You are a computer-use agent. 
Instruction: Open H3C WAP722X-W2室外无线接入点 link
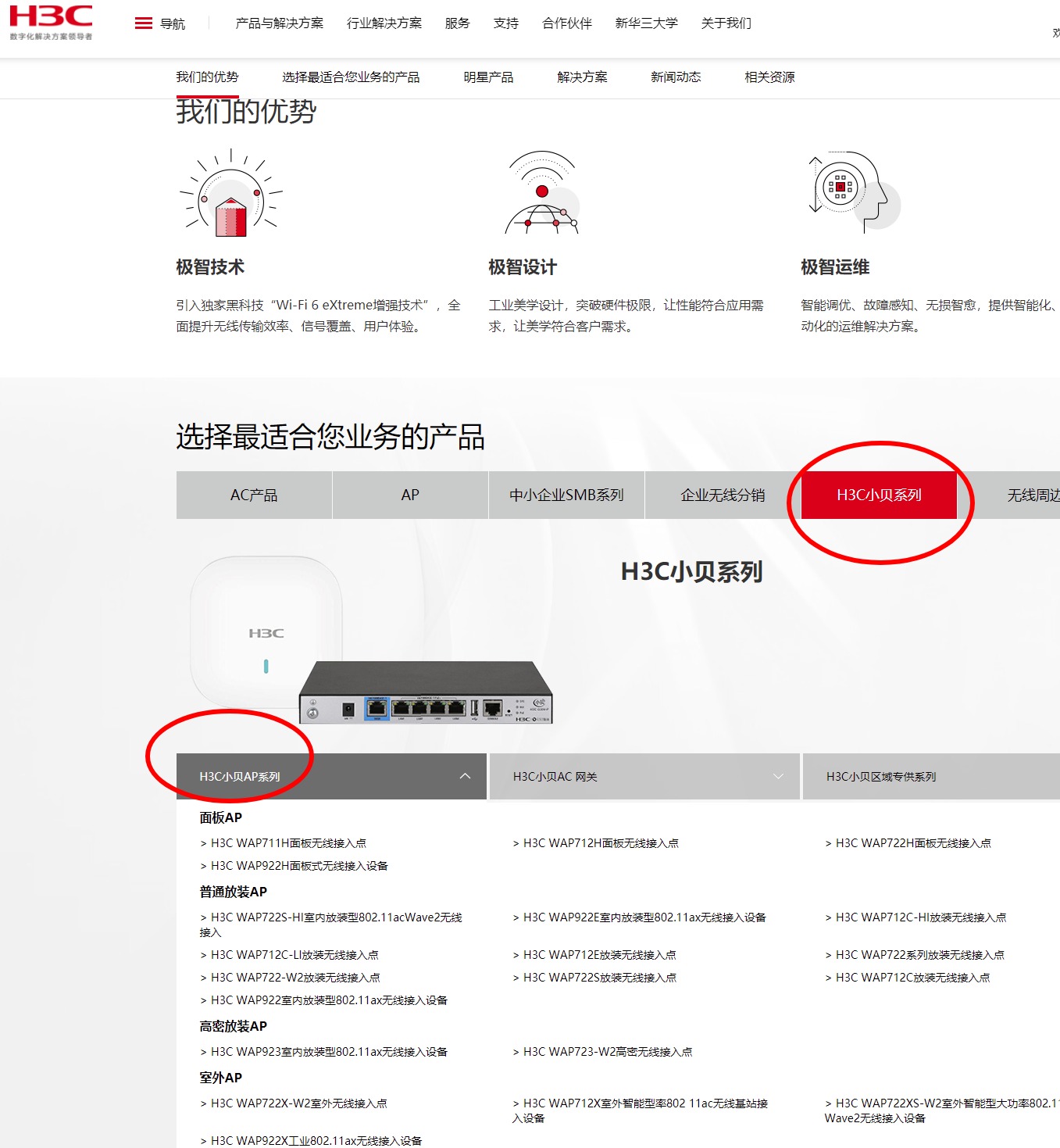tap(293, 1103)
